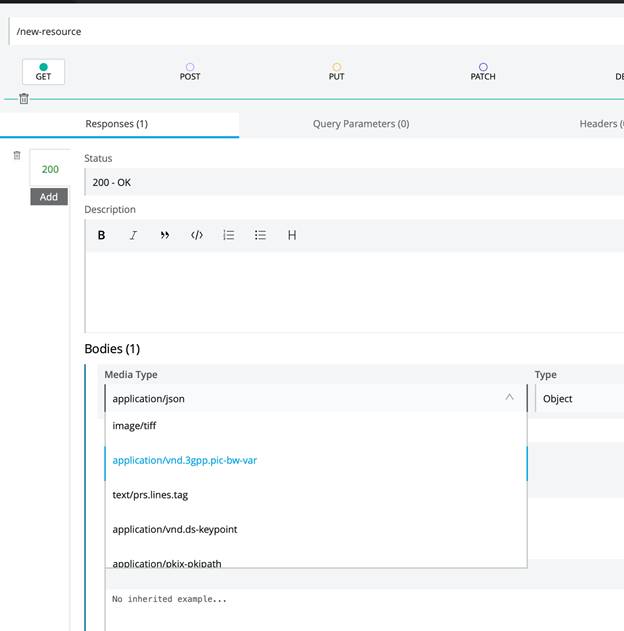Open the Type dropdown showing Object
Image resolution: width=624 pixels, height=631 pixels.
(x=580, y=398)
